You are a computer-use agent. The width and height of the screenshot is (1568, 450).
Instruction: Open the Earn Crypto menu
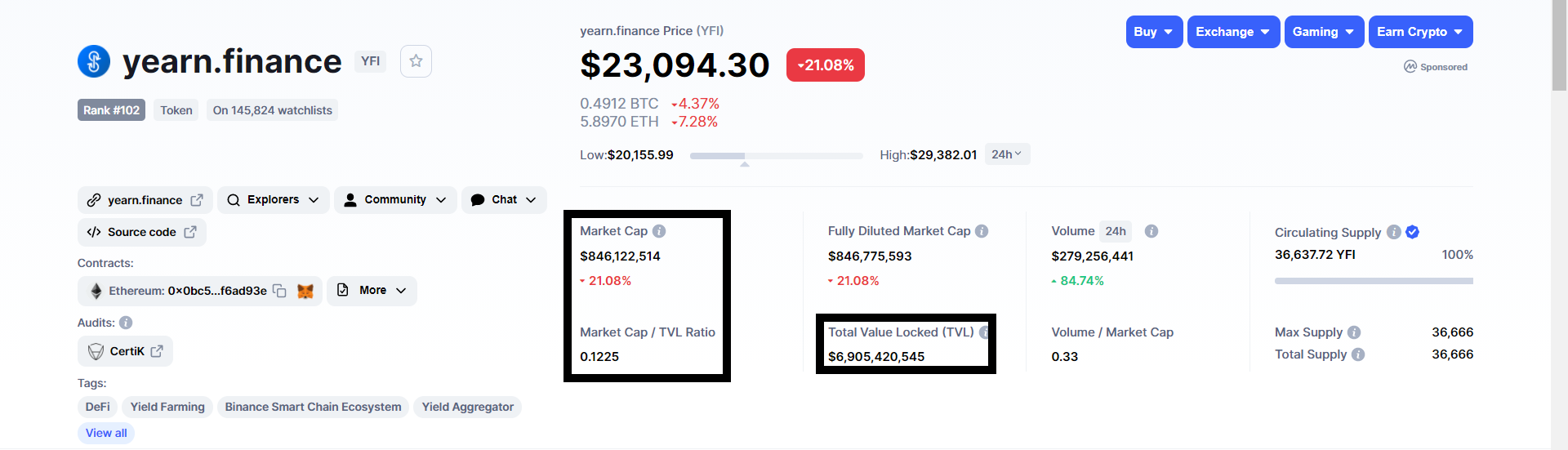point(1421,32)
